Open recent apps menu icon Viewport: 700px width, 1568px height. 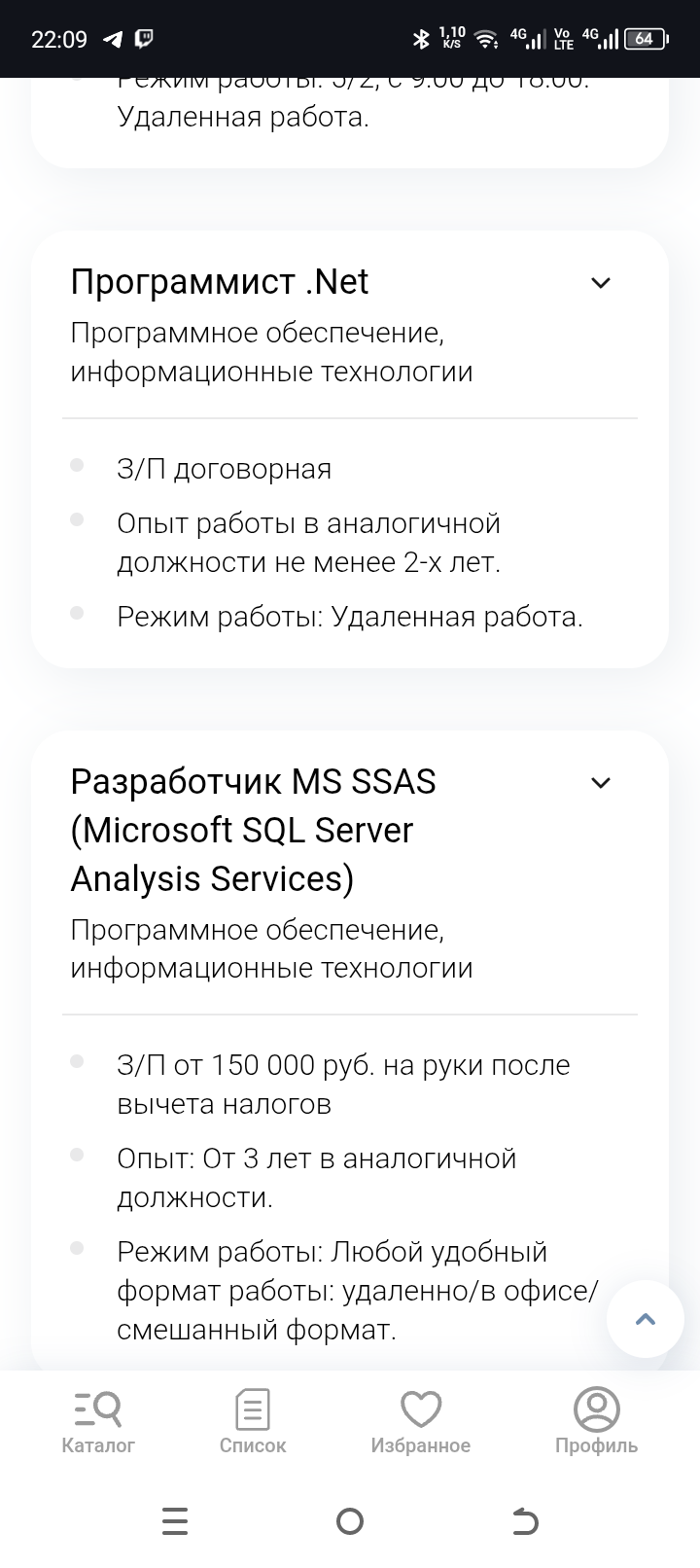[175, 1520]
